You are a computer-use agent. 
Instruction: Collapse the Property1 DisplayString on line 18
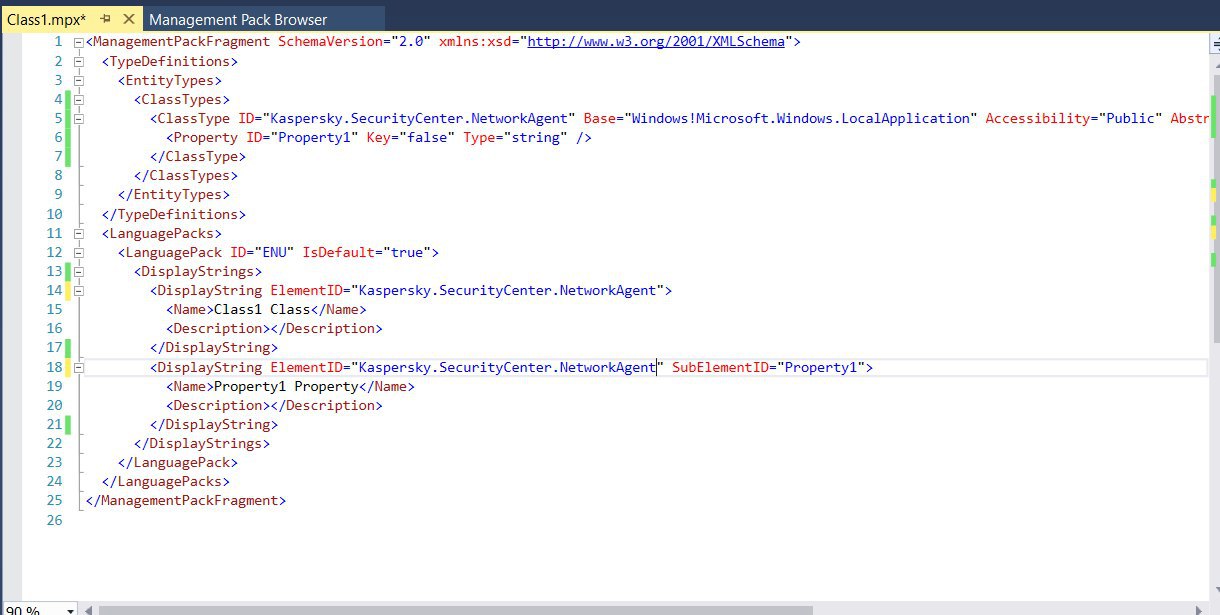click(79, 367)
